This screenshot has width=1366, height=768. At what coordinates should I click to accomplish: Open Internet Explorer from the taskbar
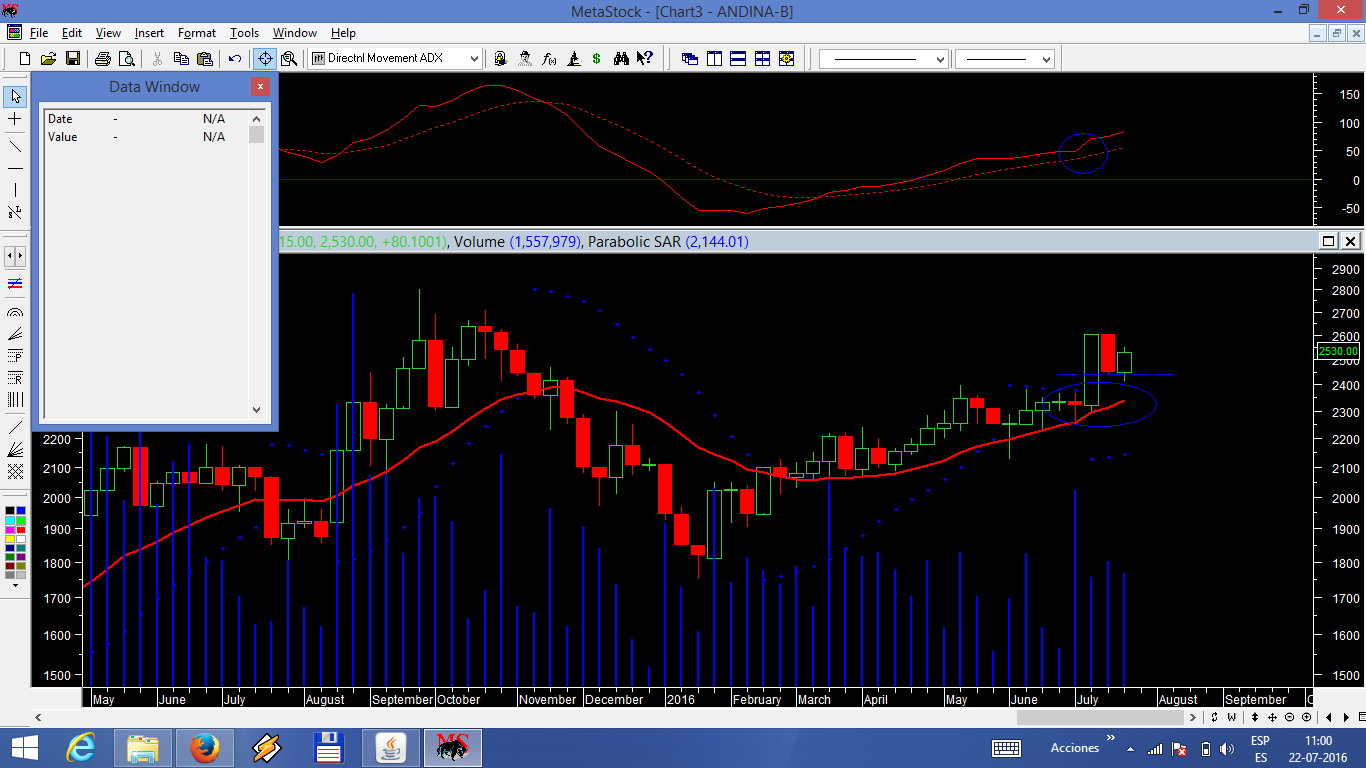(x=81, y=748)
